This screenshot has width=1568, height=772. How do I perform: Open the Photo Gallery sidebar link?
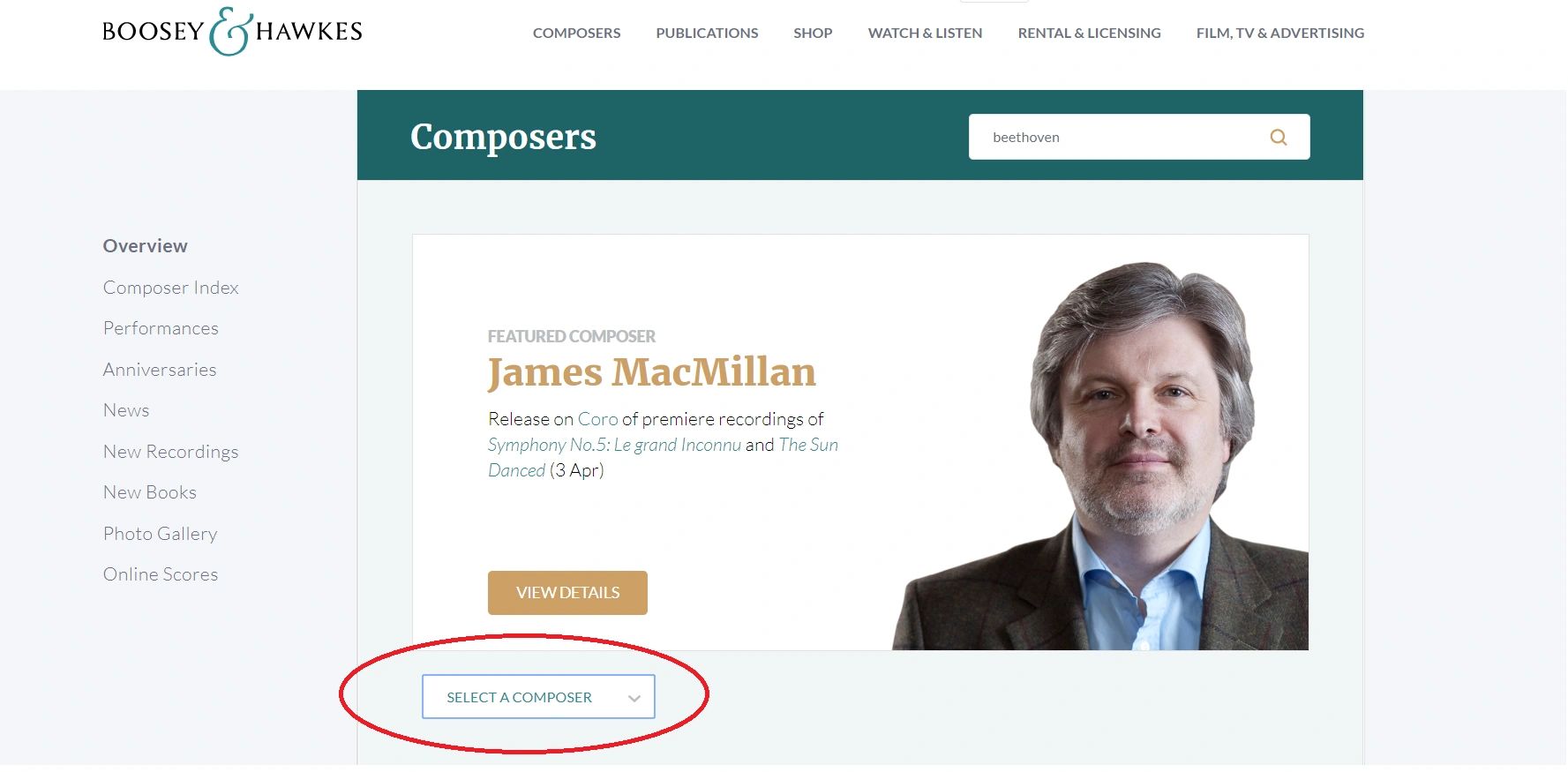tap(160, 534)
